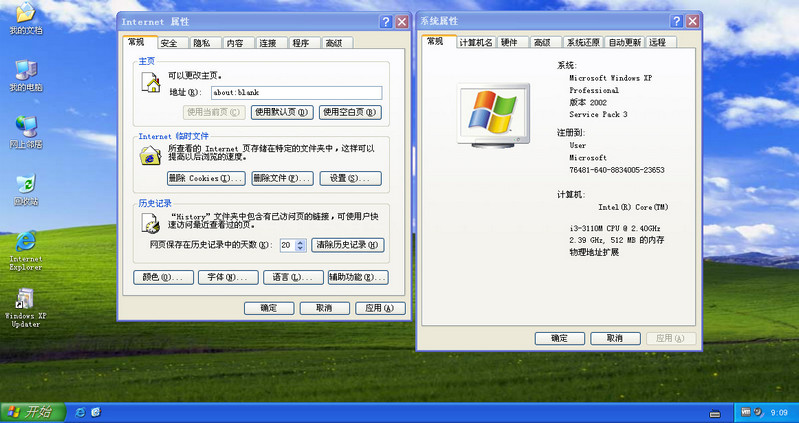
Task: Click 使用空白页 button
Action: [x=350, y=112]
